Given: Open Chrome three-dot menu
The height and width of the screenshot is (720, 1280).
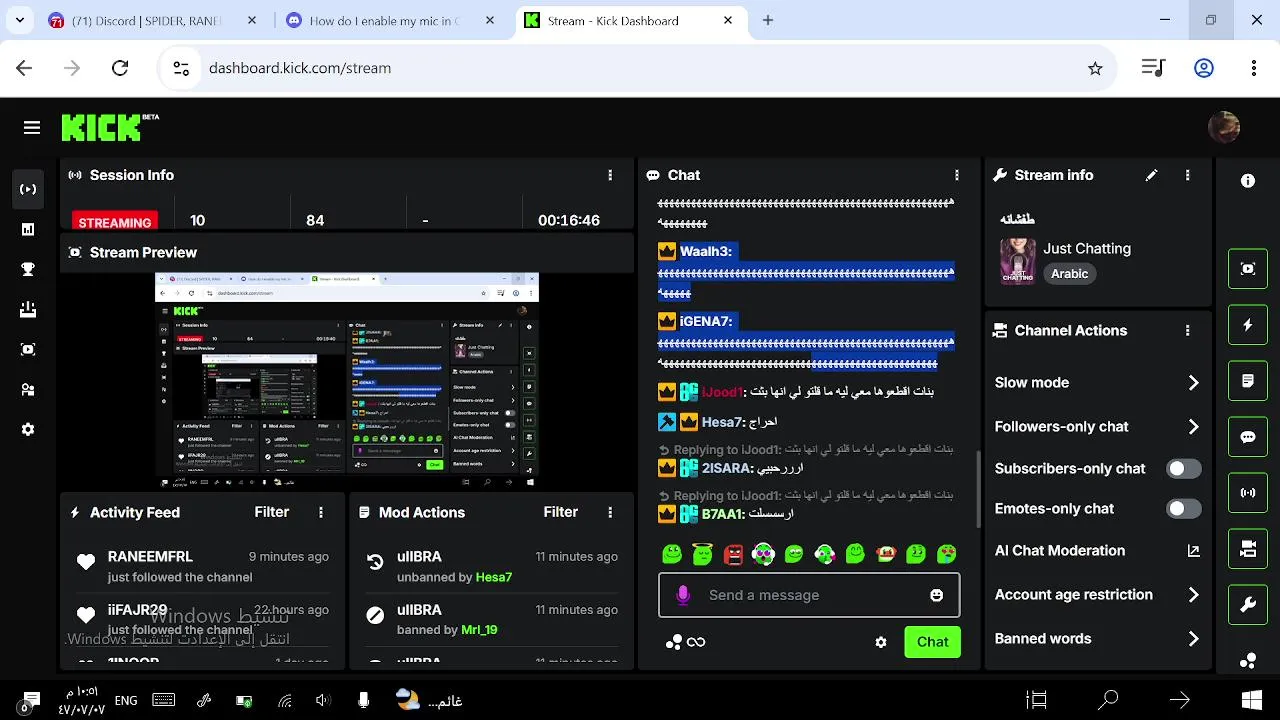Looking at the screenshot, I should (x=1254, y=68).
